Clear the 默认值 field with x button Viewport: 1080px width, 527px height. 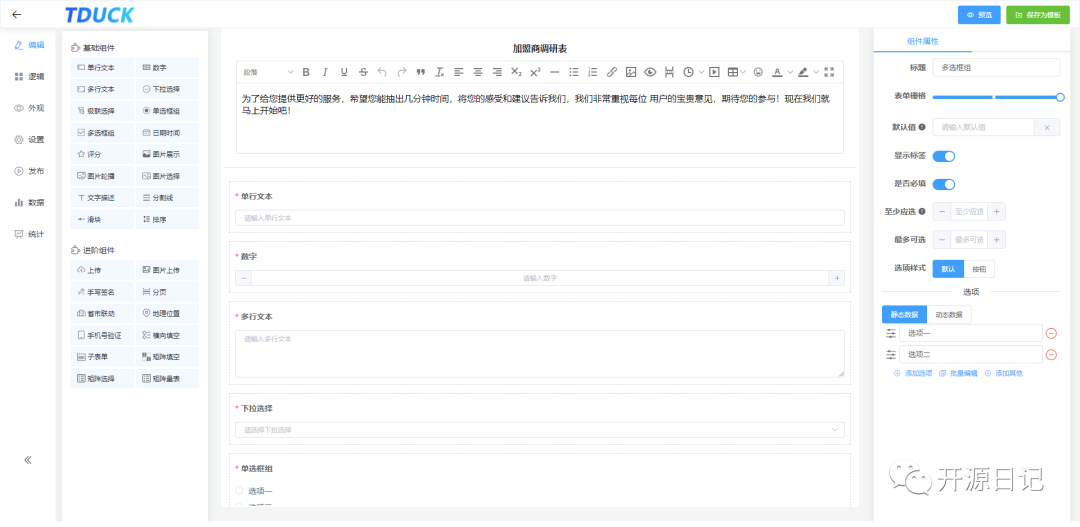pos(1047,127)
